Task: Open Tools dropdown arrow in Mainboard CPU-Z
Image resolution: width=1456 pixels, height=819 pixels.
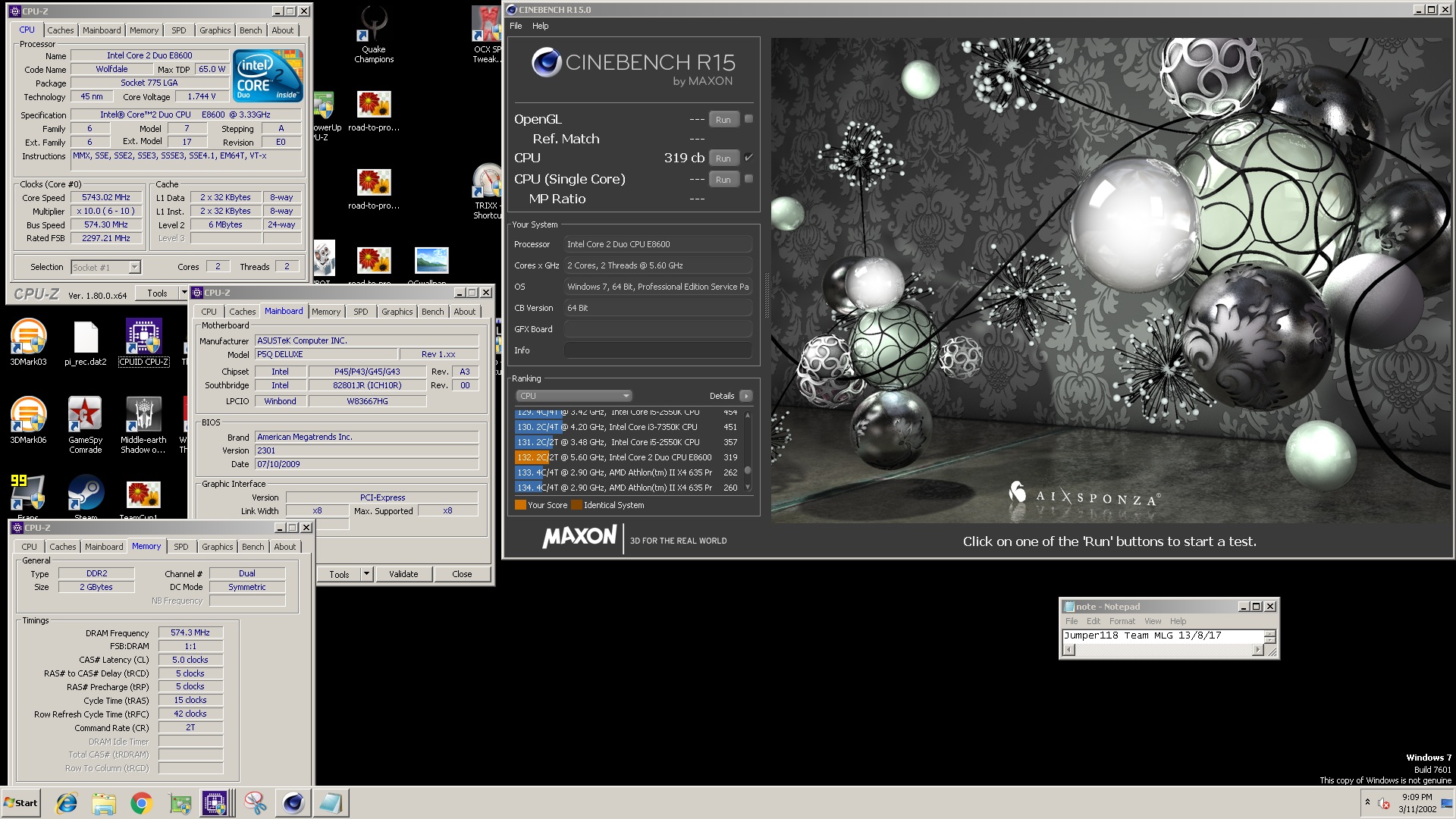Action: 366,574
